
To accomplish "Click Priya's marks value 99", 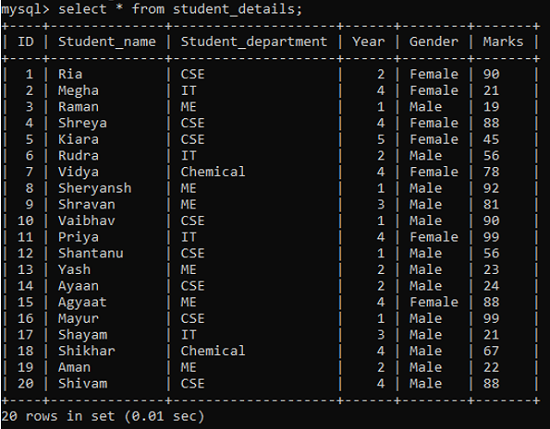I will point(491,237).
